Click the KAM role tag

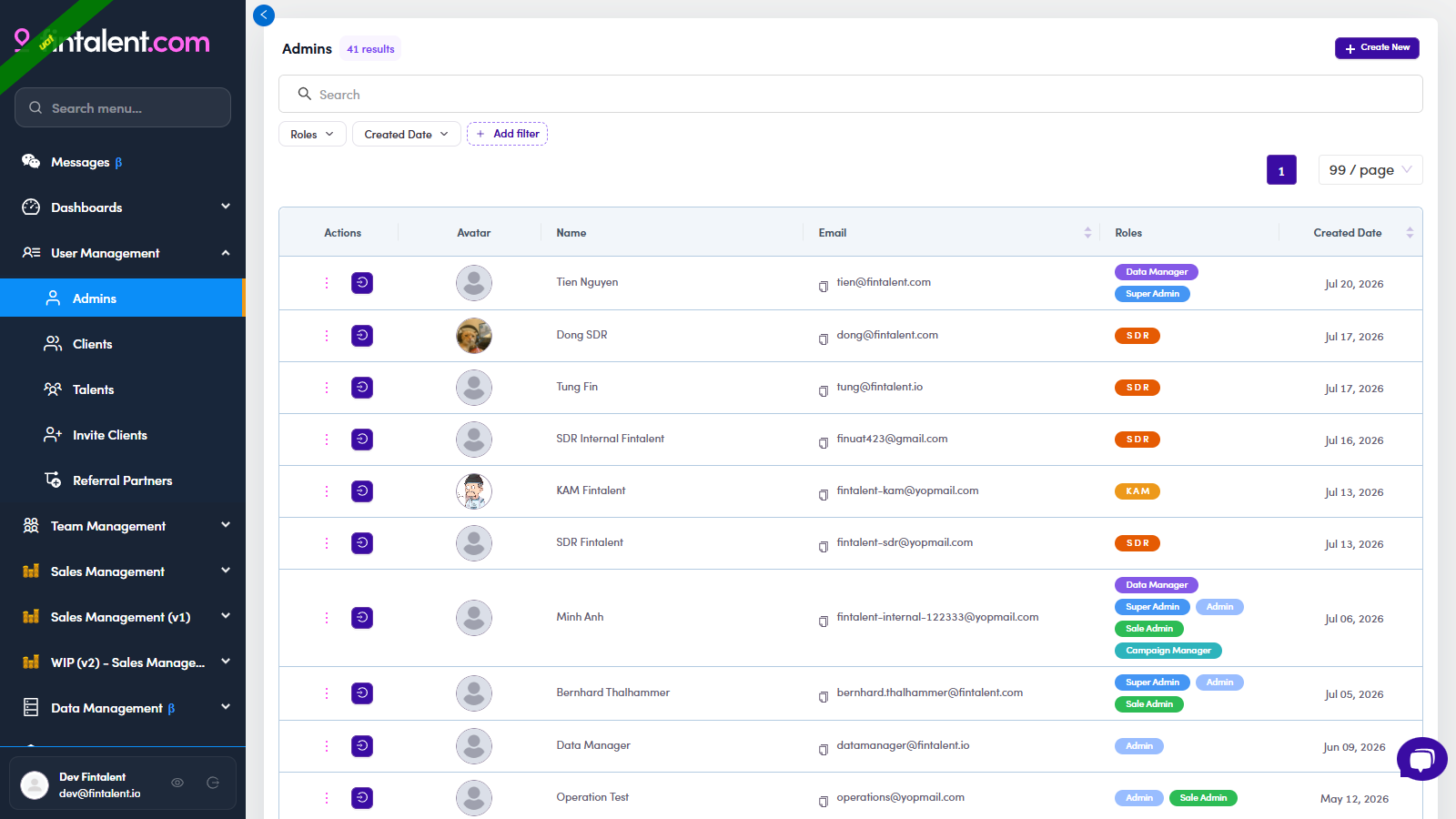1137,491
